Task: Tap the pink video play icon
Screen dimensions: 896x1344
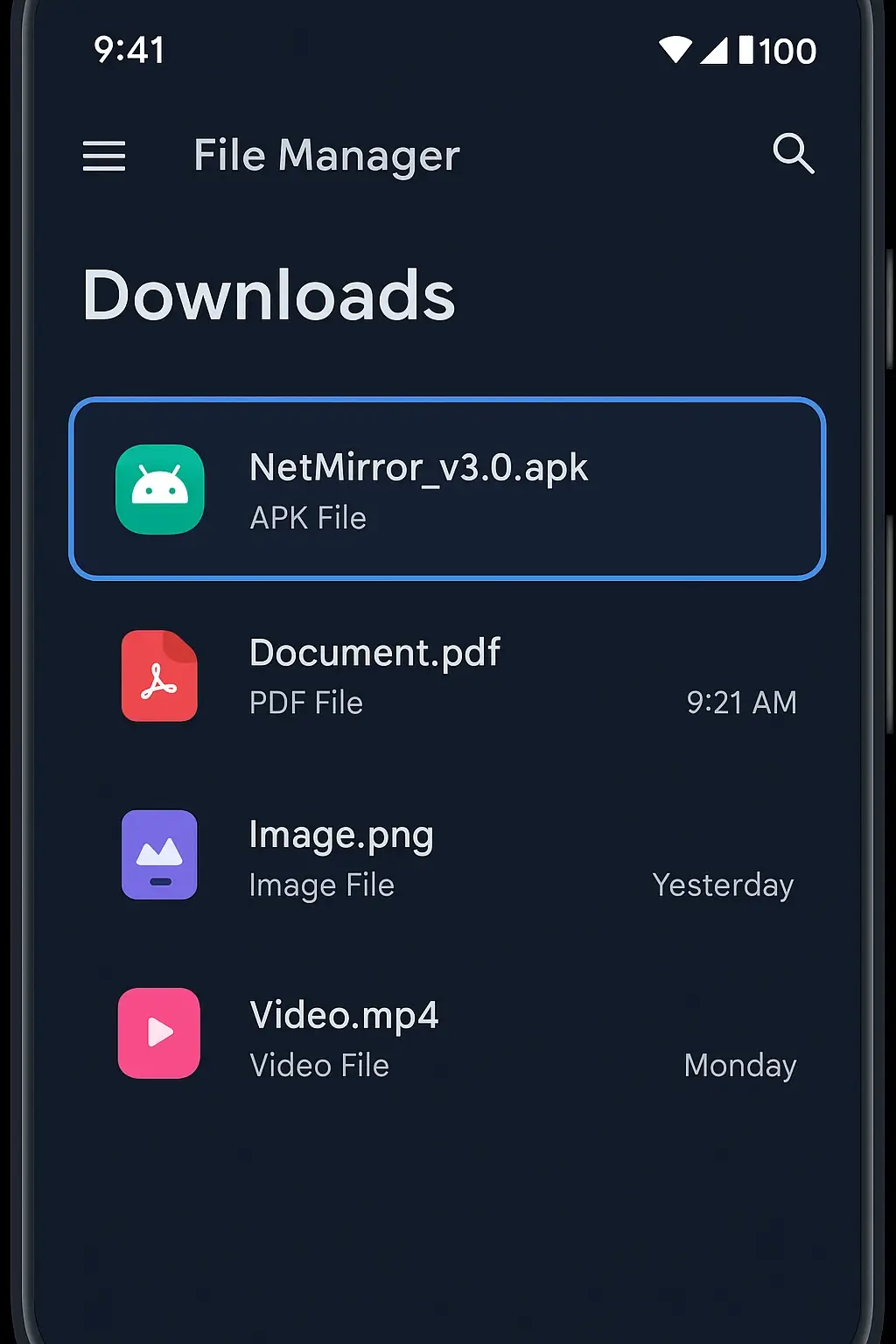Action: click(159, 1033)
